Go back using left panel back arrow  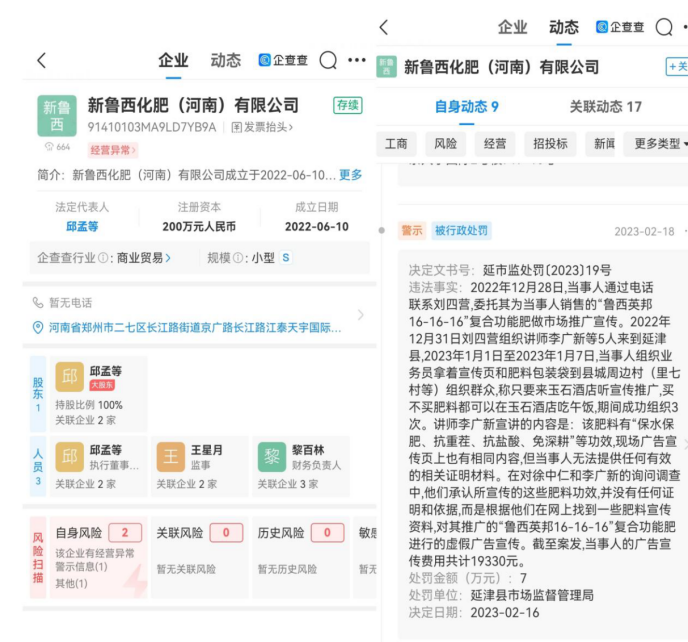pyautogui.click(x=42, y=61)
